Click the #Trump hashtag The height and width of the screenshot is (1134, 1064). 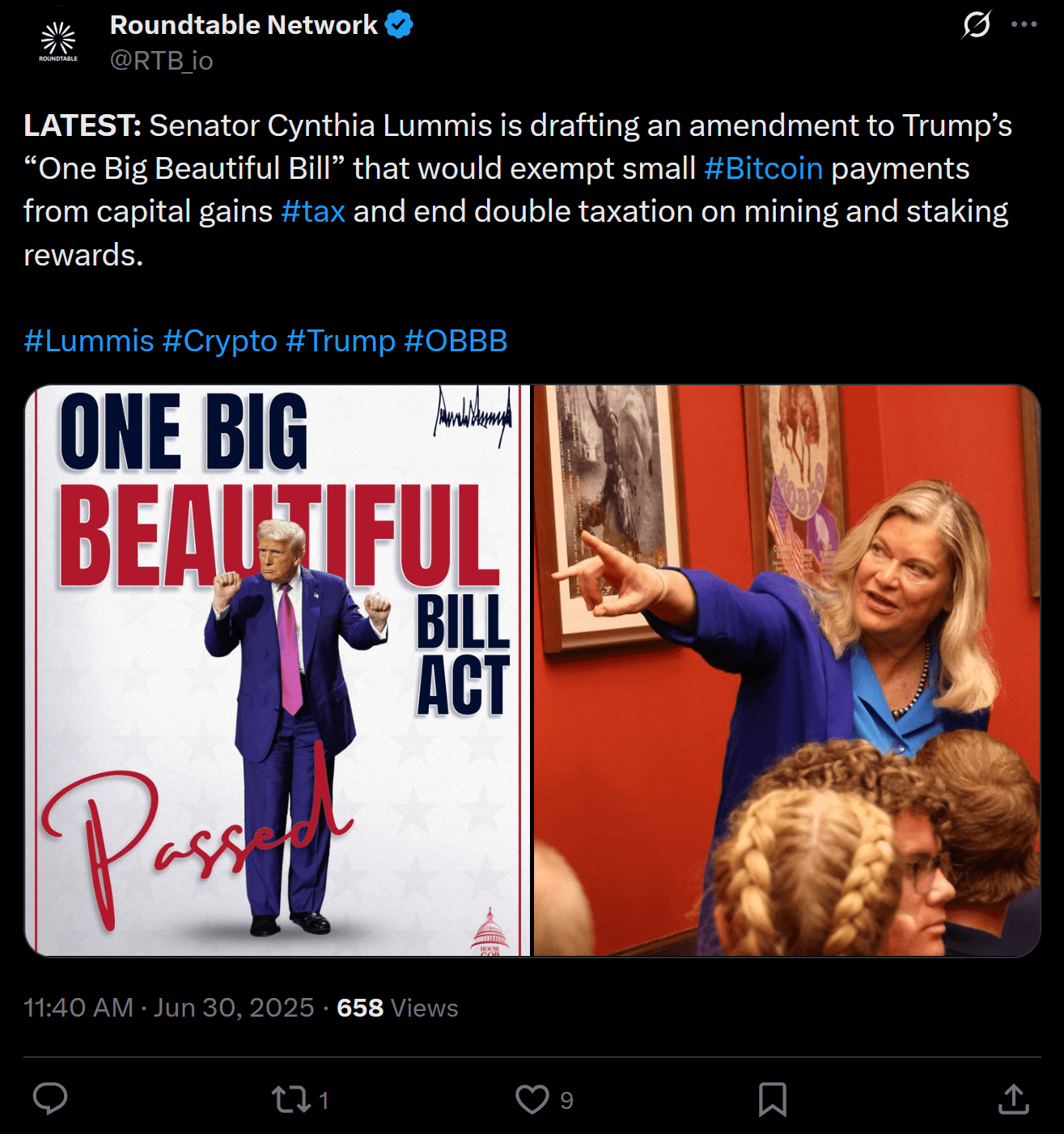(x=341, y=341)
